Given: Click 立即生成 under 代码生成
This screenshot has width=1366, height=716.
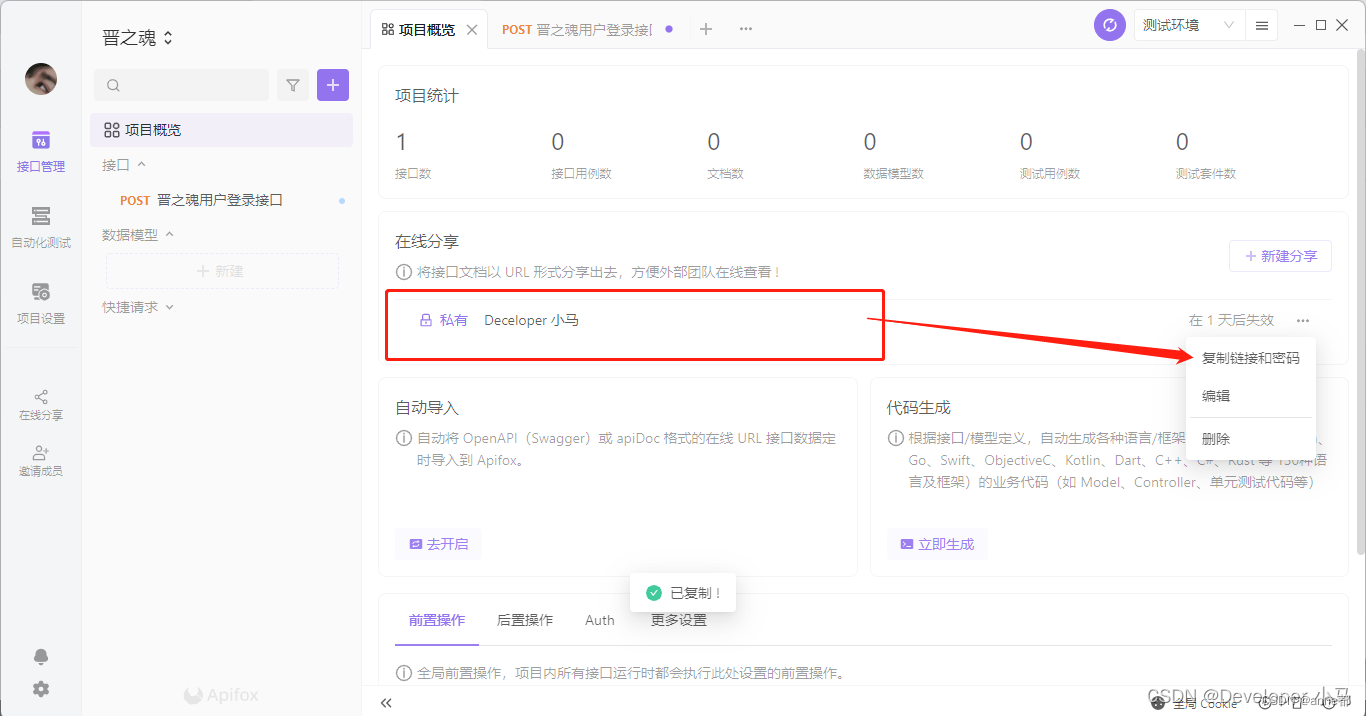Looking at the screenshot, I should pos(937,544).
